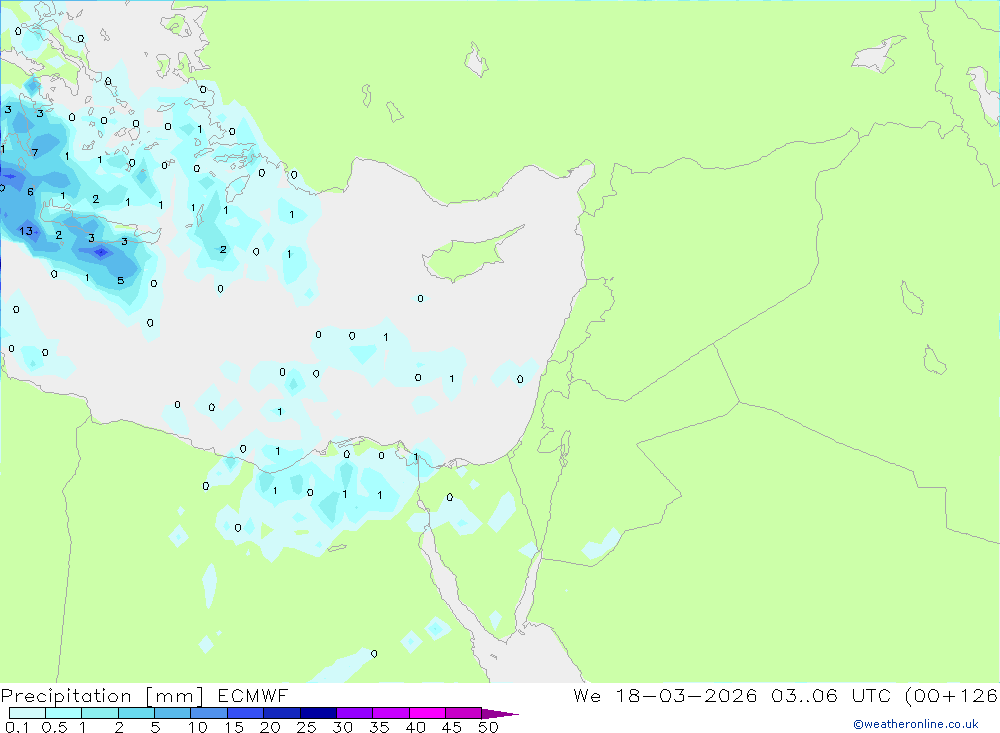Viewport: 1000px width, 733px height.
Task: Click the '6' precipitation value on map
Action: (x=31, y=192)
